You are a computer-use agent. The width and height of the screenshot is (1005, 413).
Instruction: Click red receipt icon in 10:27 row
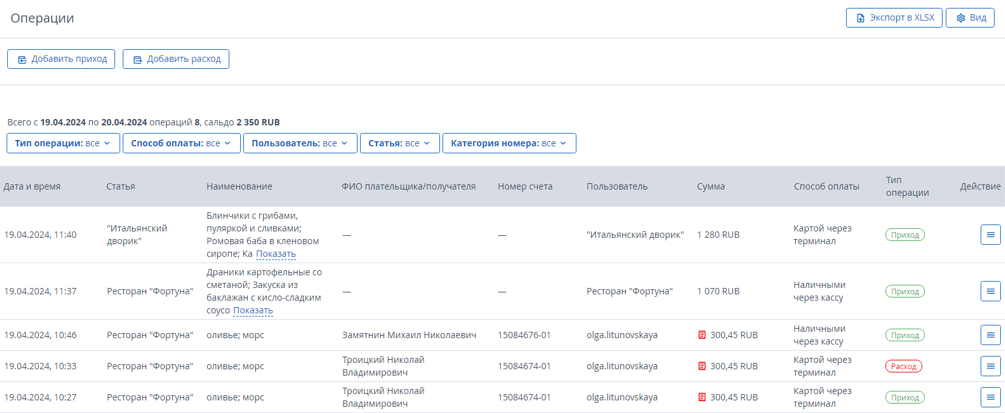coord(702,397)
